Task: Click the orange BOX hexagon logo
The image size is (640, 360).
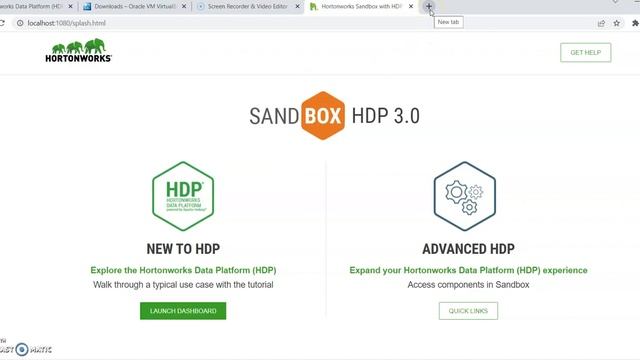Action: coord(323,116)
